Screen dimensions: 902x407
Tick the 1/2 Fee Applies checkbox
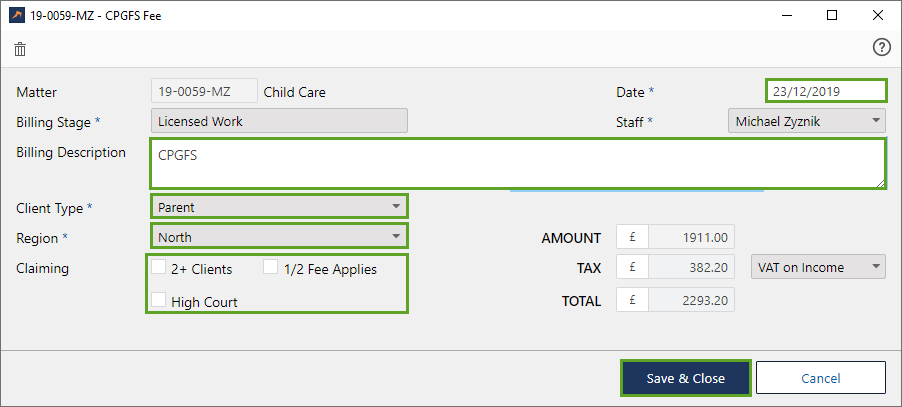(x=270, y=268)
